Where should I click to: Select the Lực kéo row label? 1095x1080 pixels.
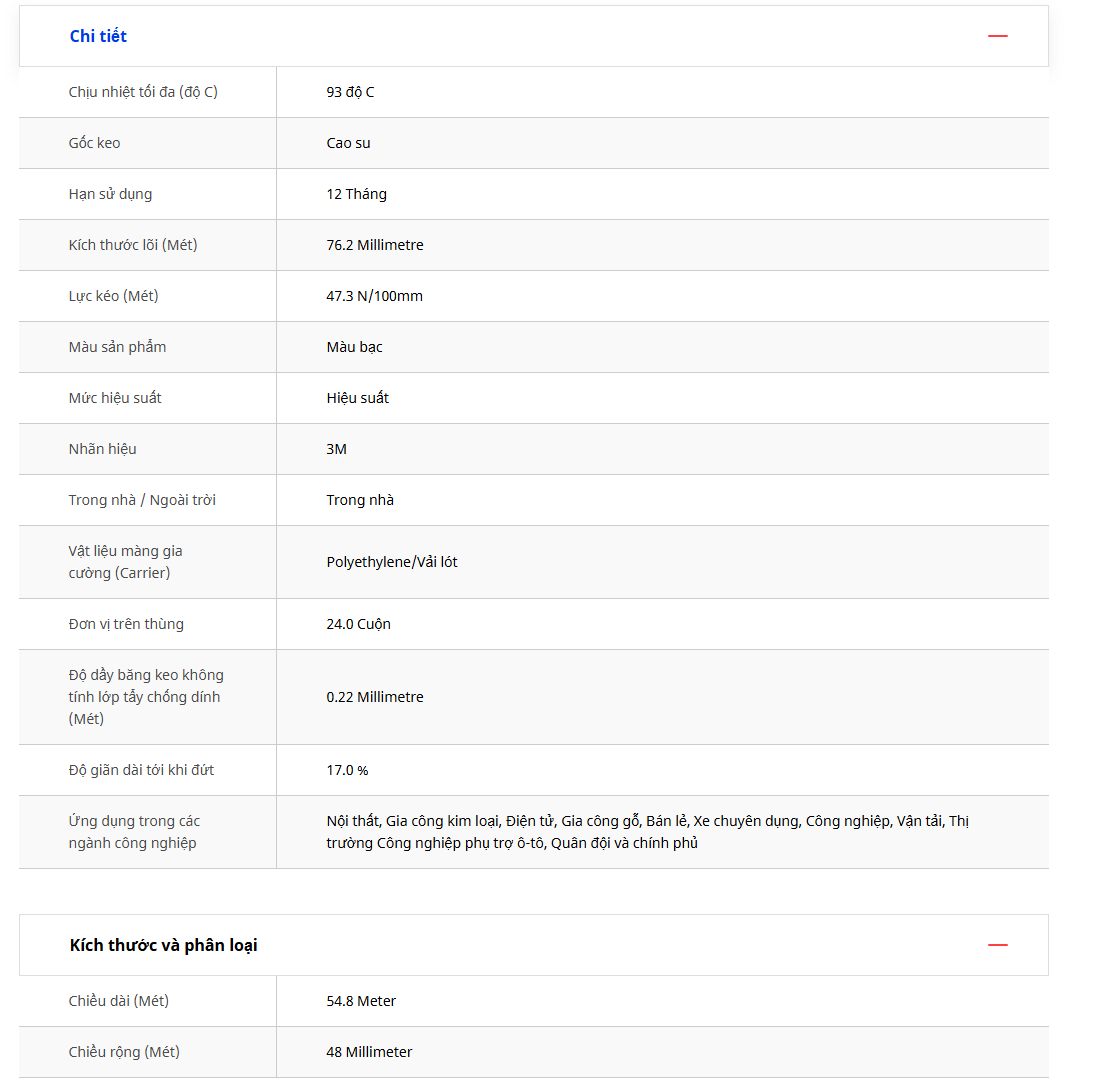[x=113, y=296]
